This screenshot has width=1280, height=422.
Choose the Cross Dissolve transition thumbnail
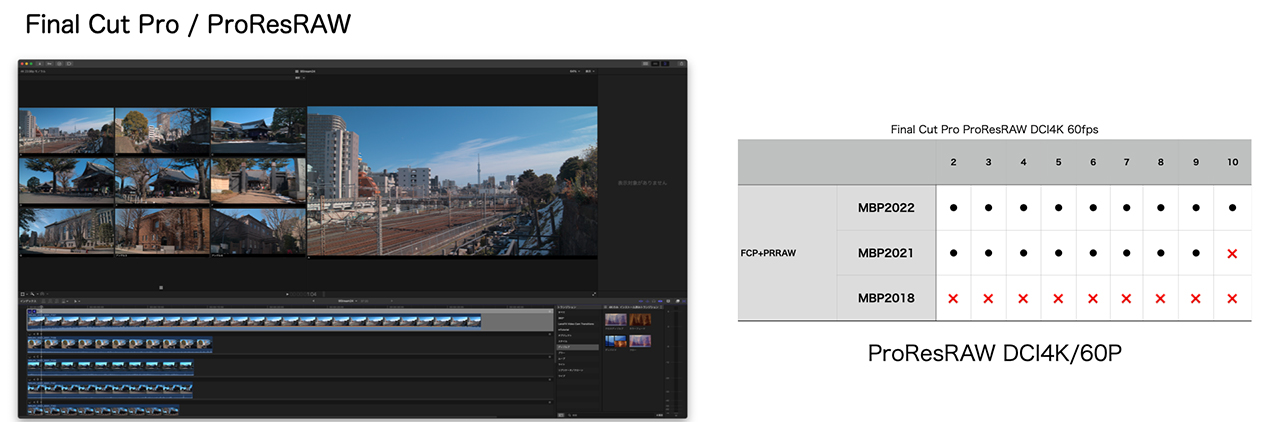[x=615, y=320]
